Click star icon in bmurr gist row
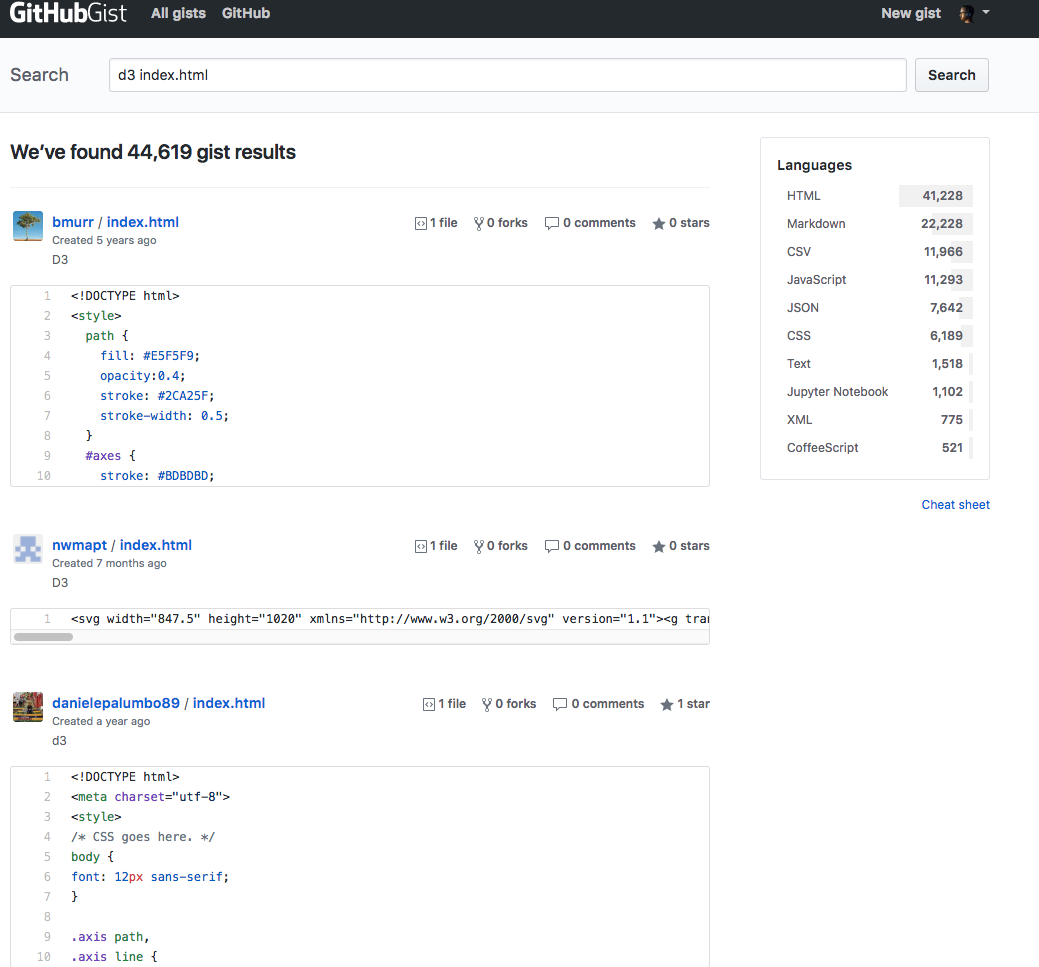Screen dimensions: 1039x967 tap(659, 223)
